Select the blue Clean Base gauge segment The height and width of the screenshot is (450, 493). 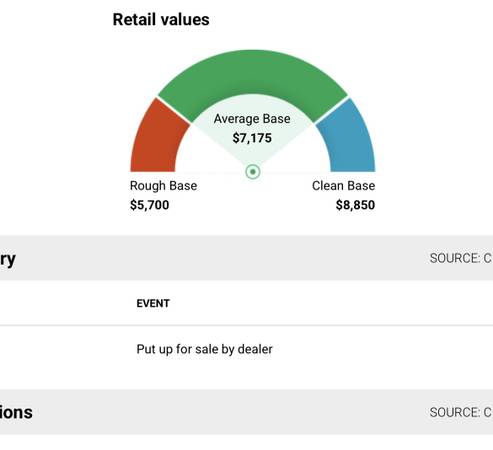coord(349,138)
